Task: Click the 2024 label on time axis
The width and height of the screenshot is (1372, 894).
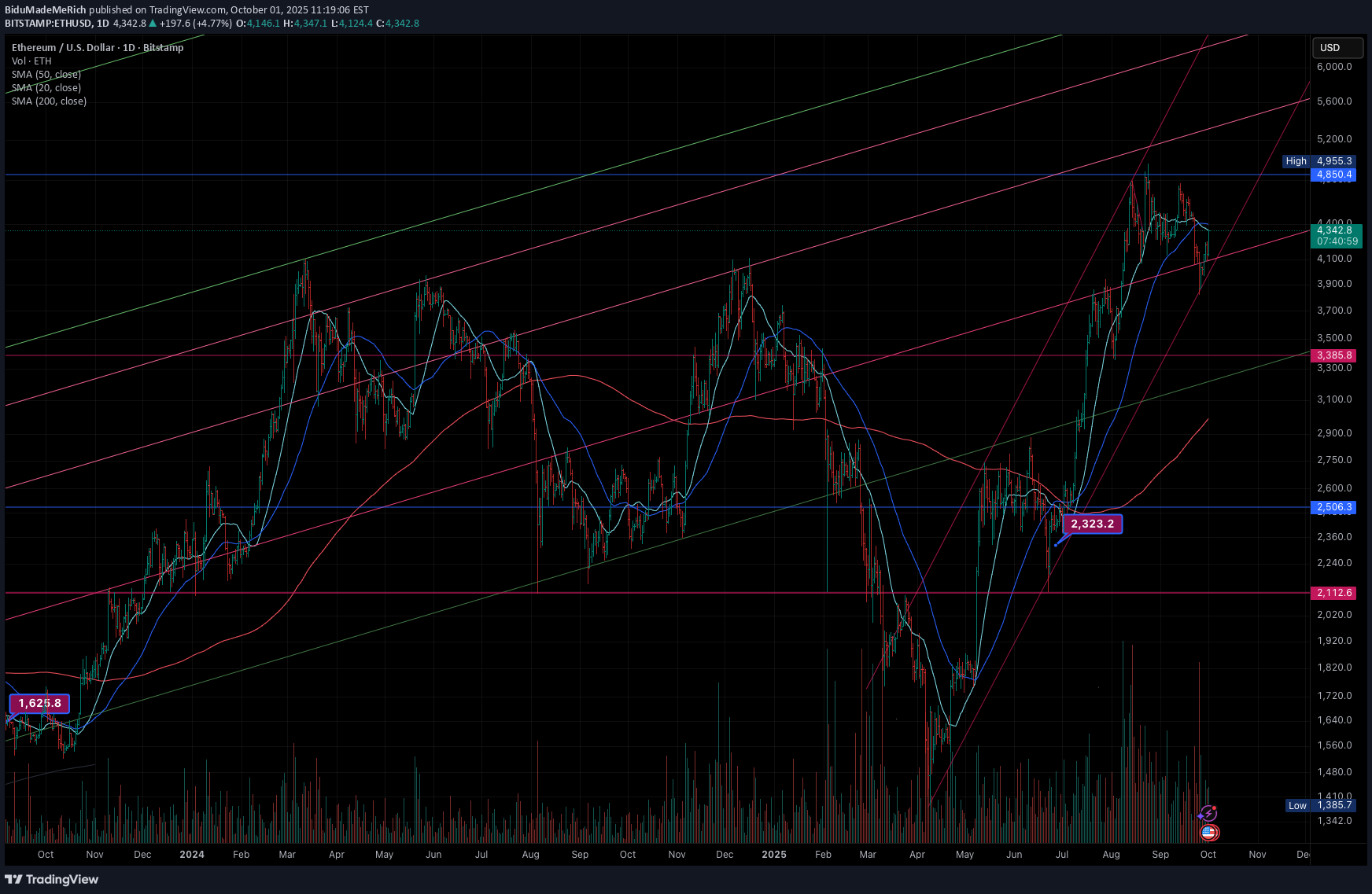Action: [x=191, y=855]
